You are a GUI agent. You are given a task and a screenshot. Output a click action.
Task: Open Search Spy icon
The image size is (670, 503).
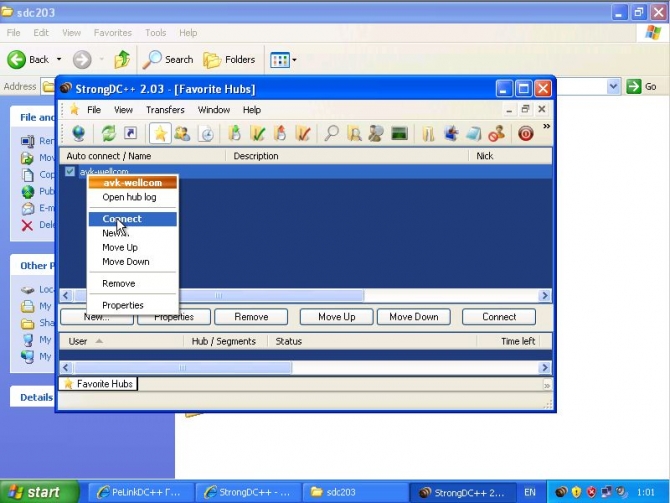click(x=376, y=134)
